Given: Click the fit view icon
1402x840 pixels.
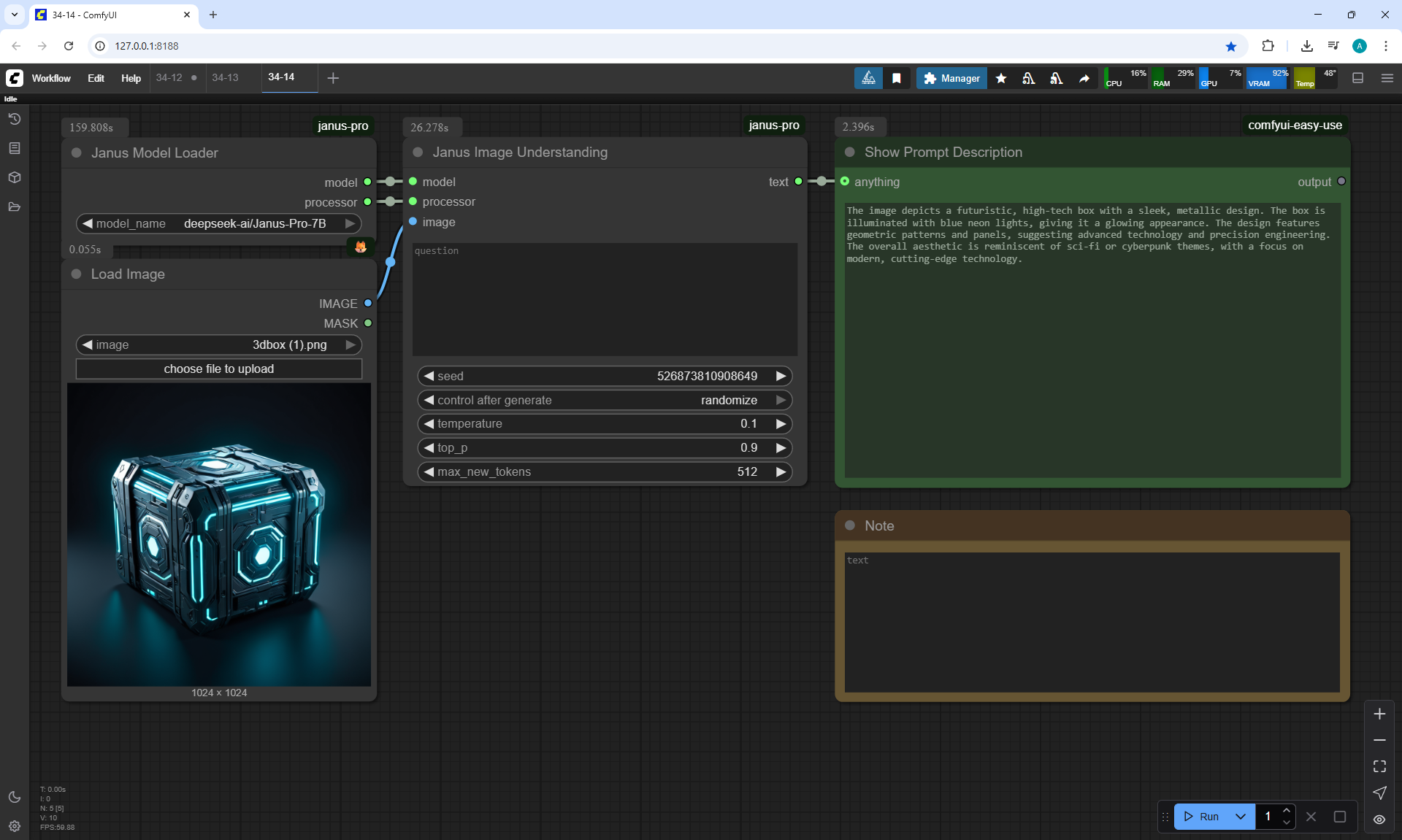Looking at the screenshot, I should pyautogui.click(x=1379, y=766).
